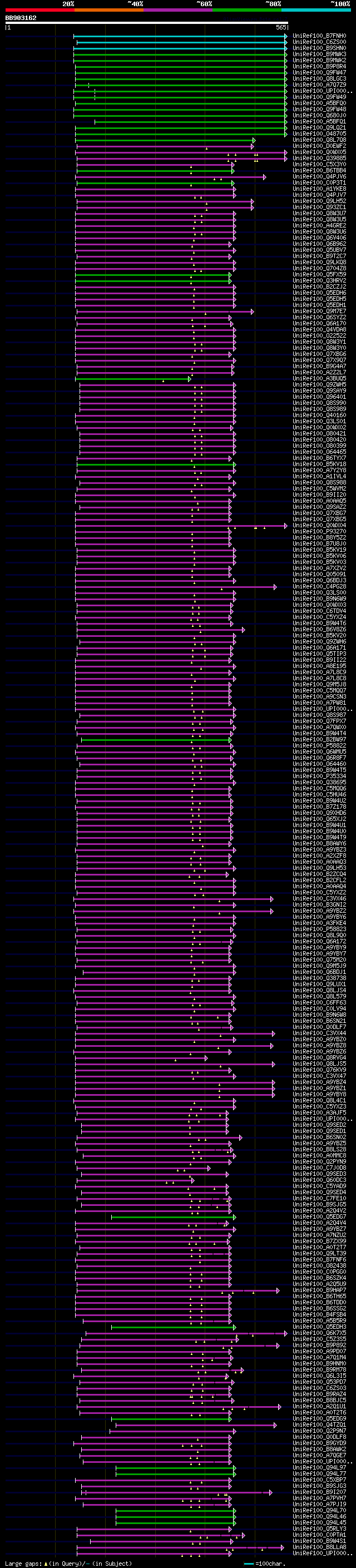356x1568 pixels.
Task: Select the UniRef100_Q680J0 label
Action: pos(319,116)
